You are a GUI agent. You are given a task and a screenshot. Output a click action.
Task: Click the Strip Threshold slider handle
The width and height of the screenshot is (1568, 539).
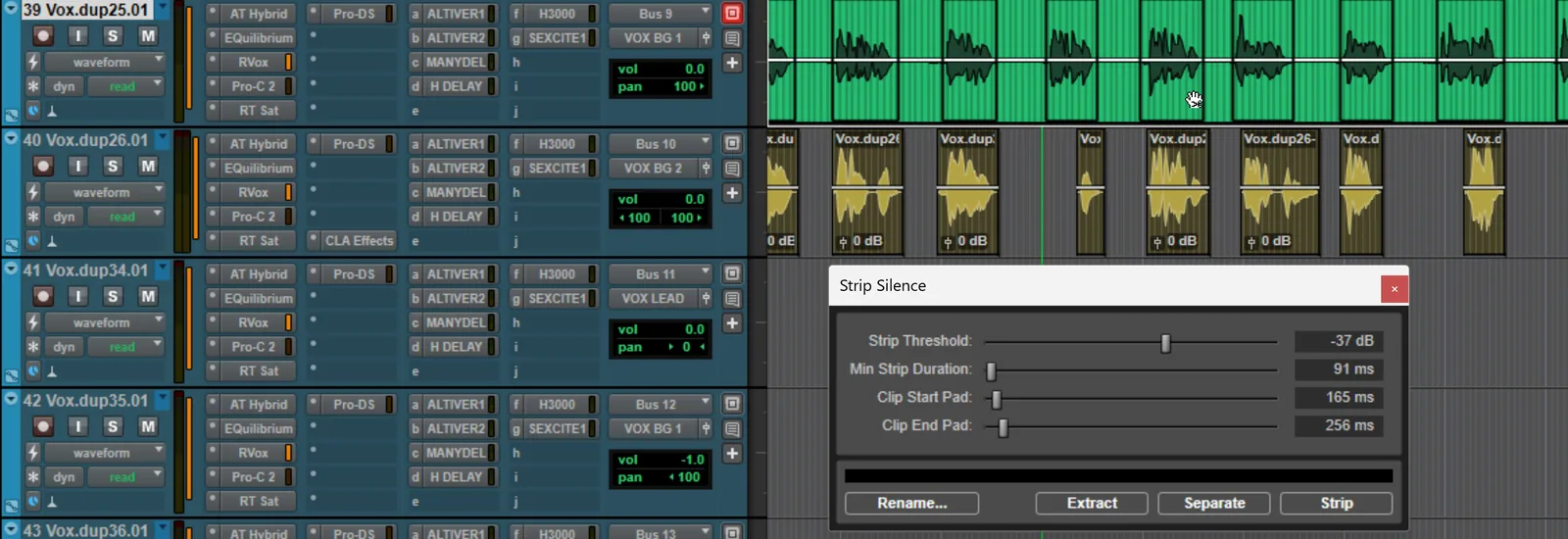[1165, 343]
